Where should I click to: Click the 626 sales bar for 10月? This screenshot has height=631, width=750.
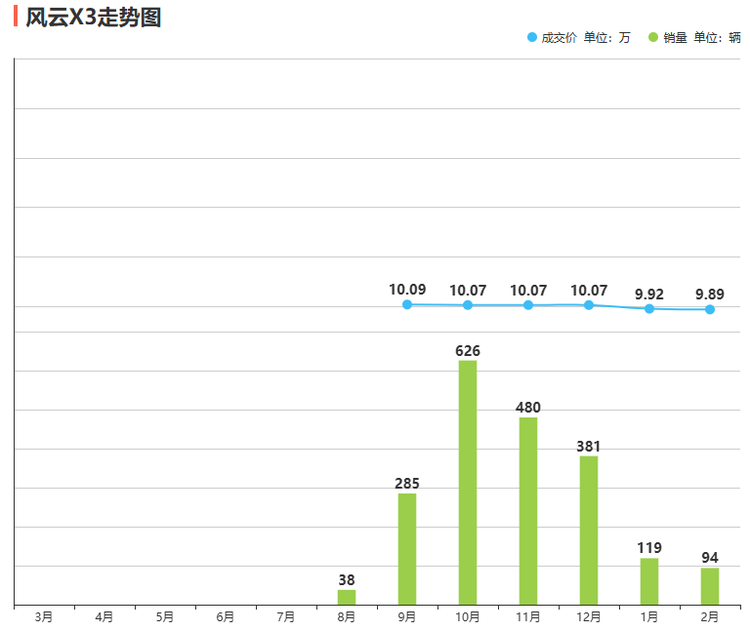point(468,482)
